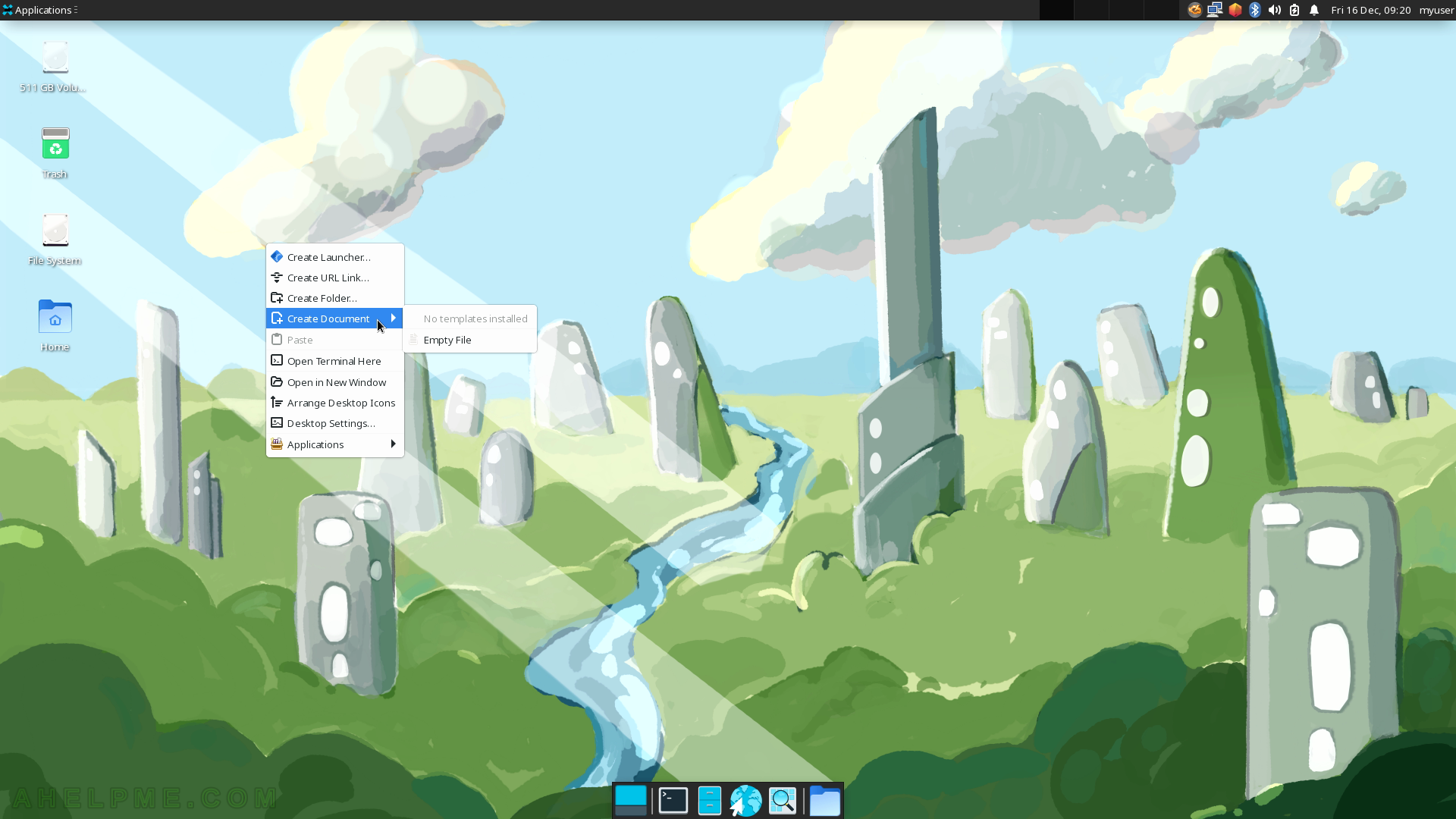Open the Applications menu in the top panel
Image resolution: width=1456 pixels, height=819 pixels.
point(39,10)
